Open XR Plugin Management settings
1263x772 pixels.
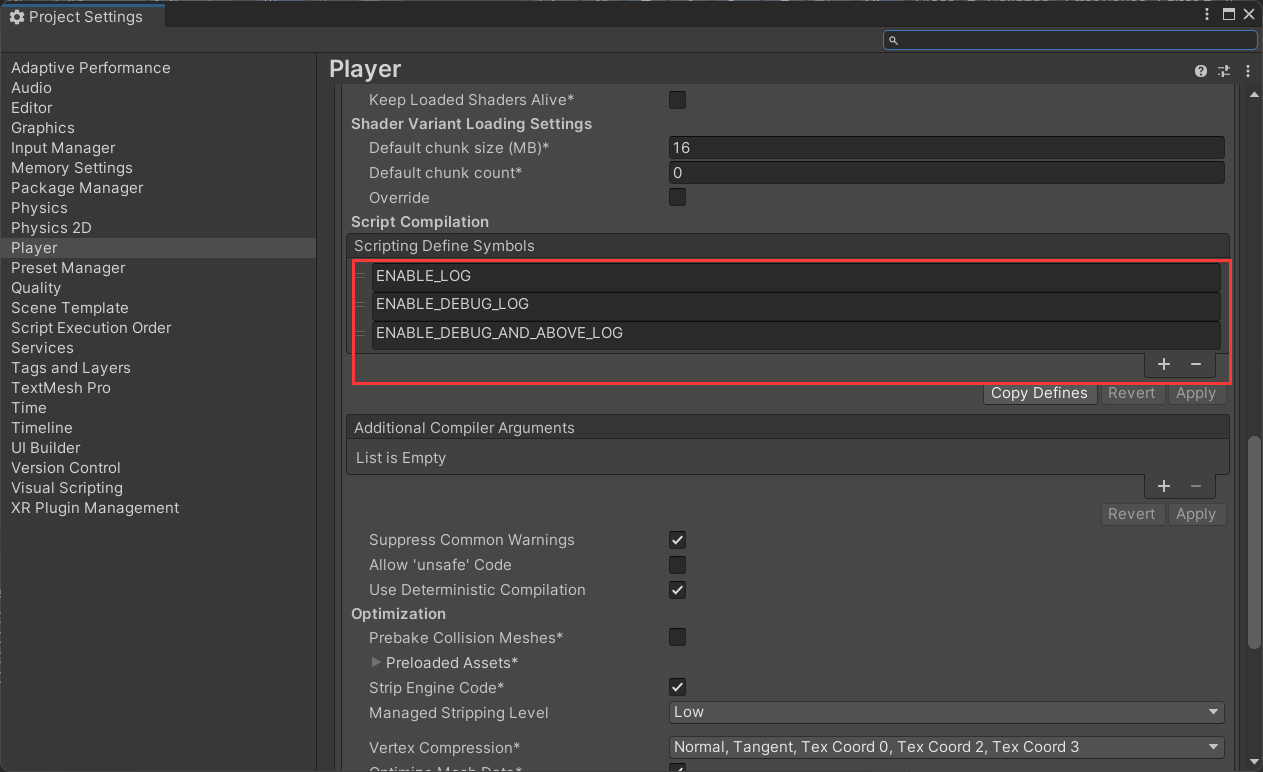pyautogui.click(x=95, y=508)
